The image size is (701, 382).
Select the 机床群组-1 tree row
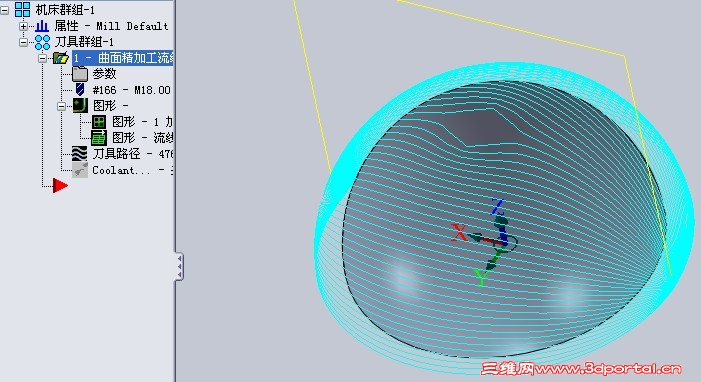click(65, 10)
